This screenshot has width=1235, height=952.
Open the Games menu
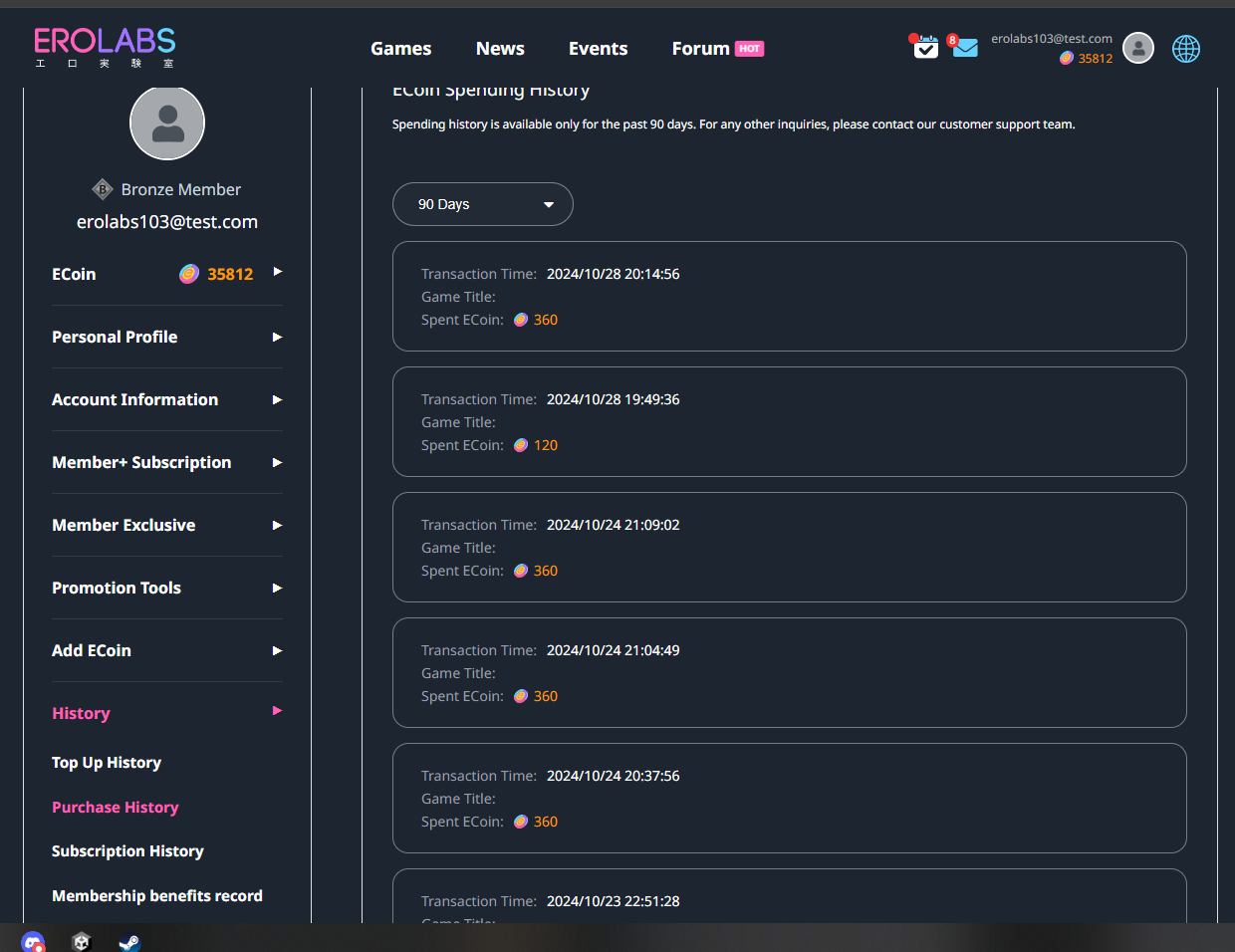click(x=401, y=49)
